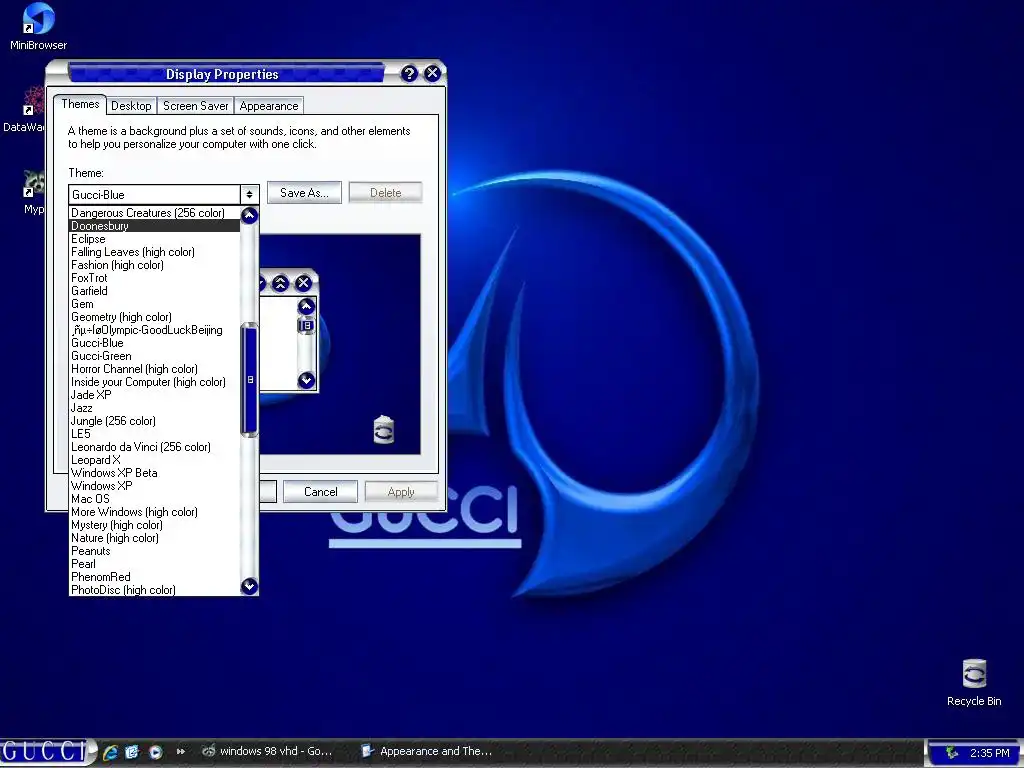Select the Olympic-GoodLuckBeijing theme

[155, 330]
